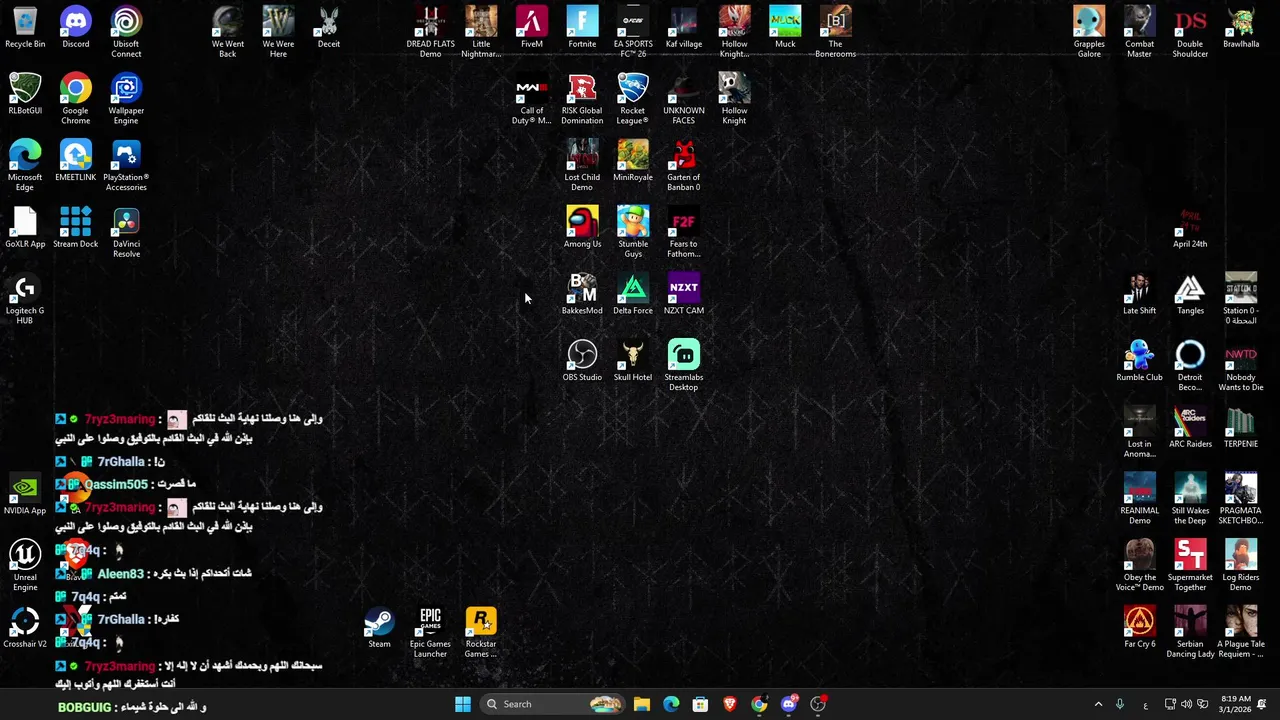Open the Unreal Engine shortcut
The image size is (1280, 720).
click(25, 566)
